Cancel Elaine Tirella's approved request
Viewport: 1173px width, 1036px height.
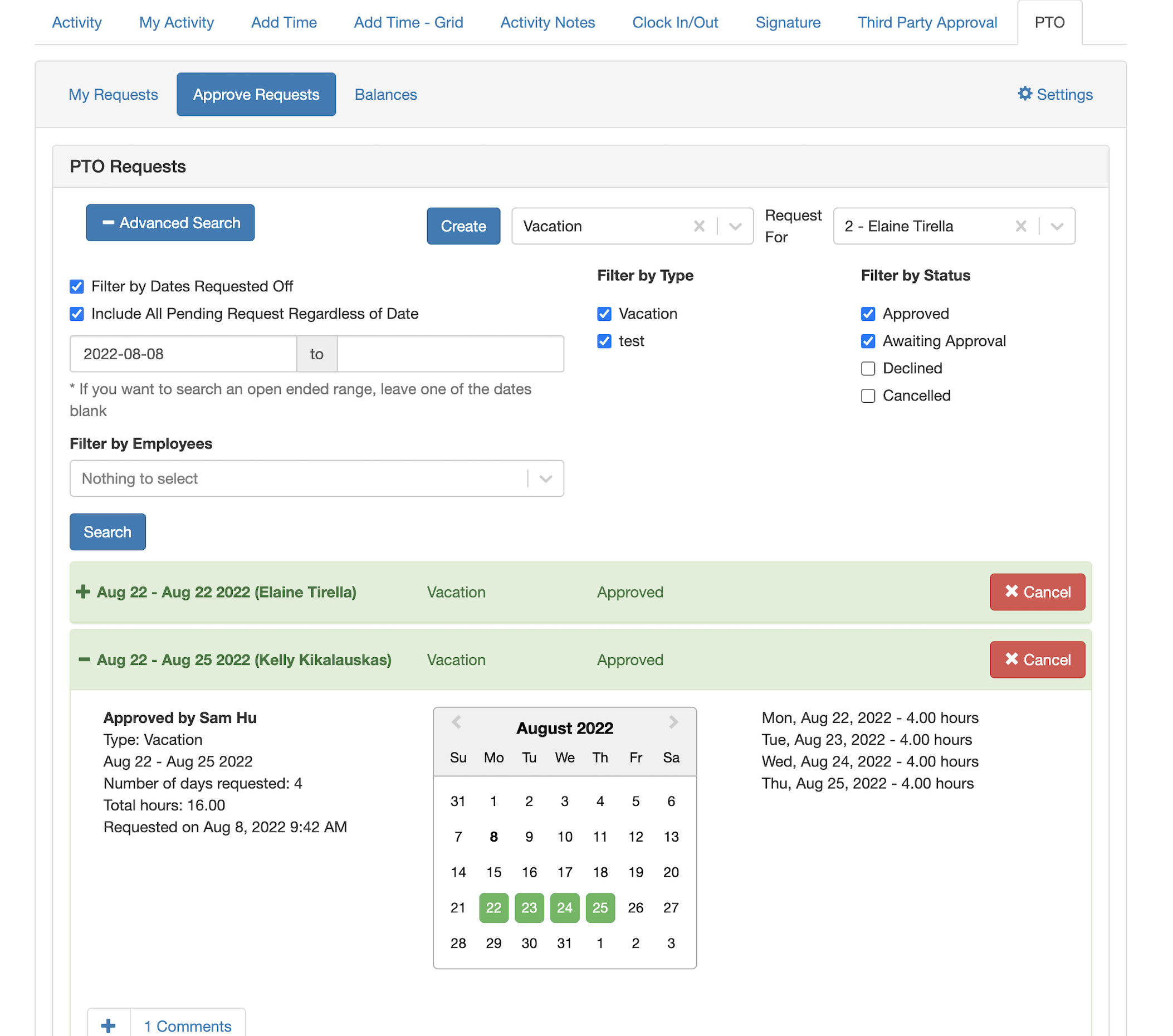tap(1037, 592)
